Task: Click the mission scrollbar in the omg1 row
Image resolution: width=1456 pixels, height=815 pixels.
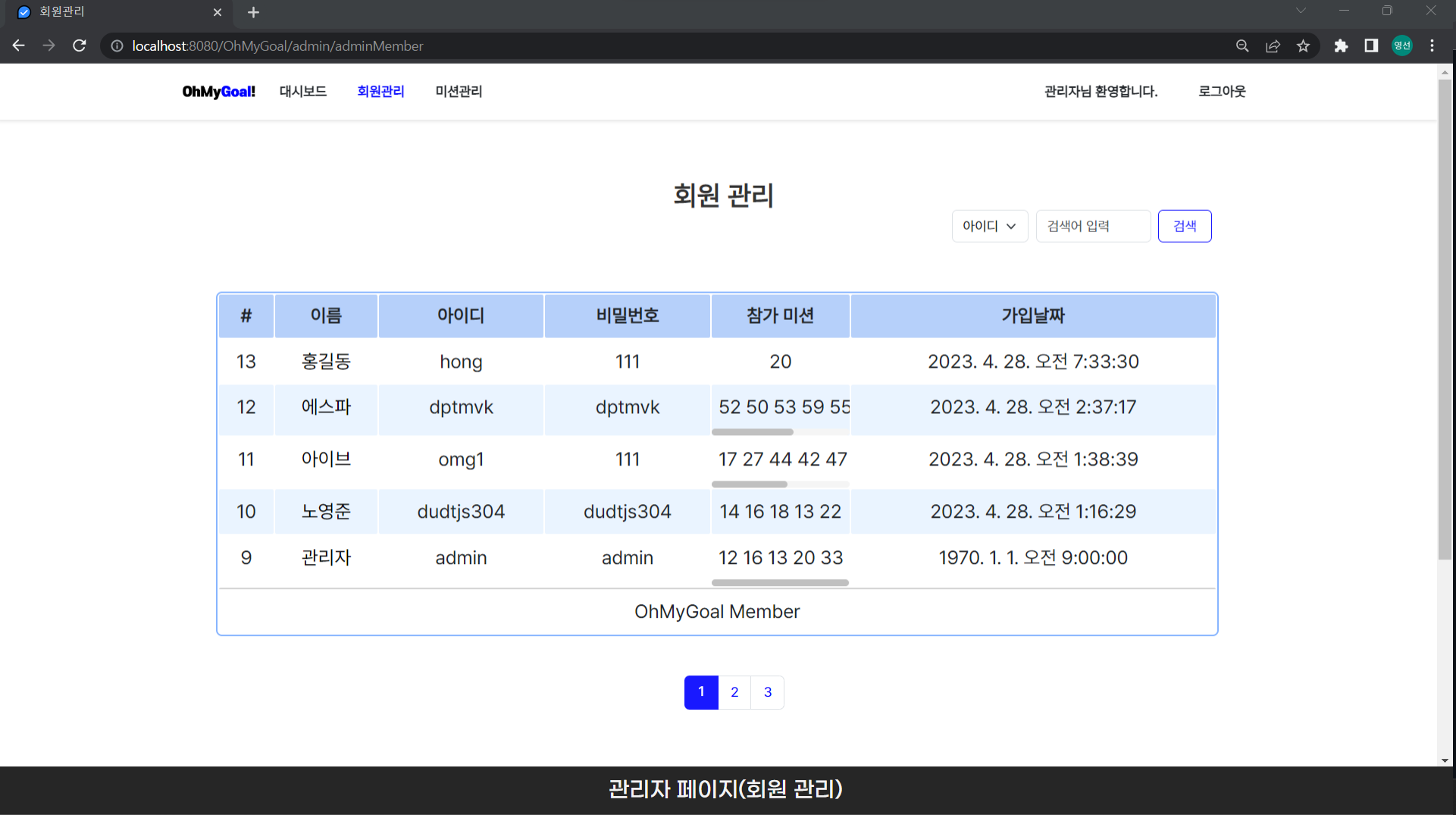Action: [x=750, y=484]
